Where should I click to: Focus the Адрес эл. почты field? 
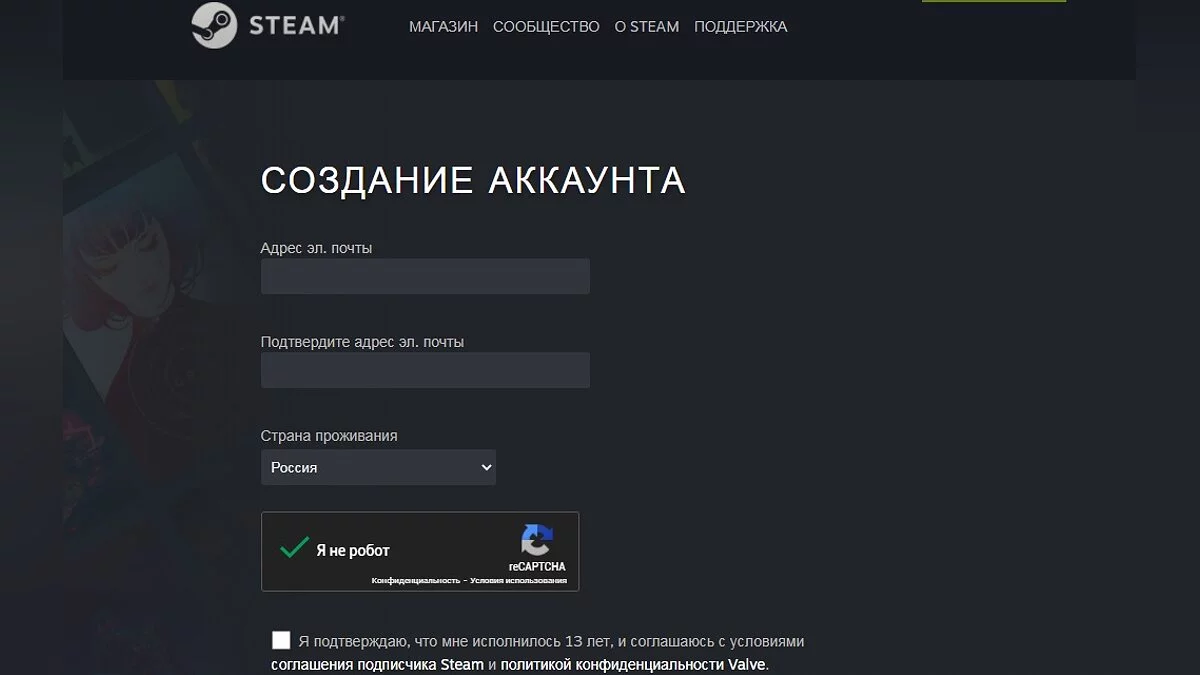[x=425, y=276]
